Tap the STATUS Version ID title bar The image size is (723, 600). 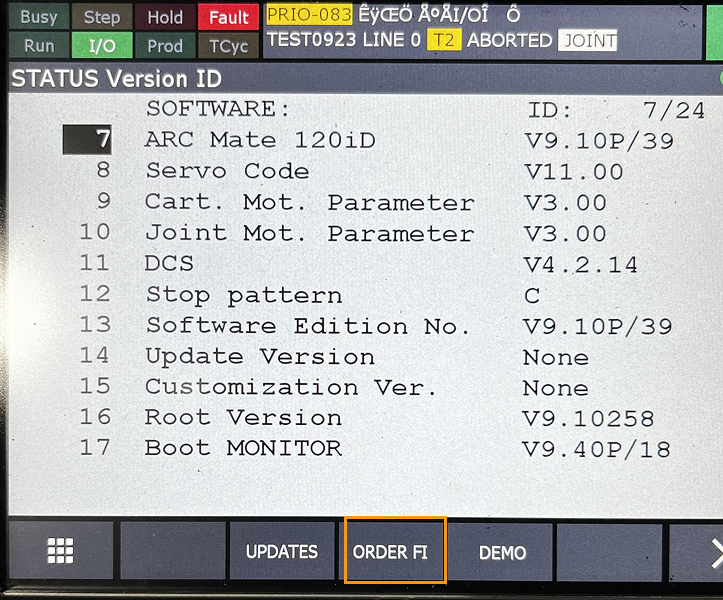tap(364, 78)
